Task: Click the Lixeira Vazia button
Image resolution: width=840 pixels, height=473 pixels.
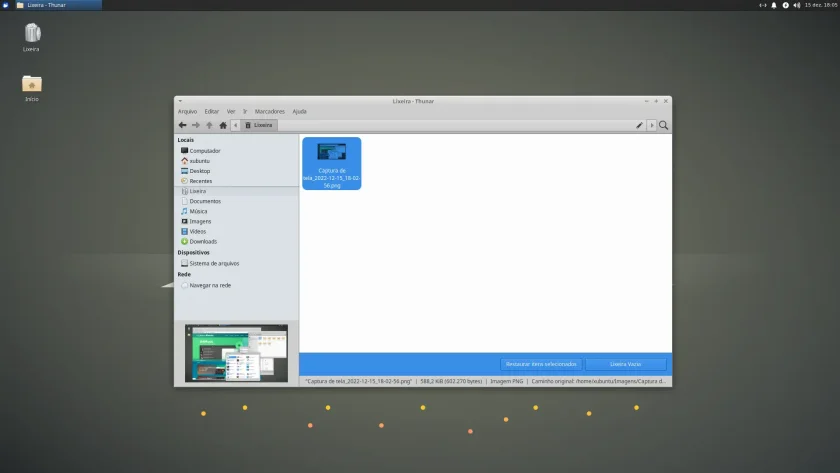Action: (x=625, y=364)
